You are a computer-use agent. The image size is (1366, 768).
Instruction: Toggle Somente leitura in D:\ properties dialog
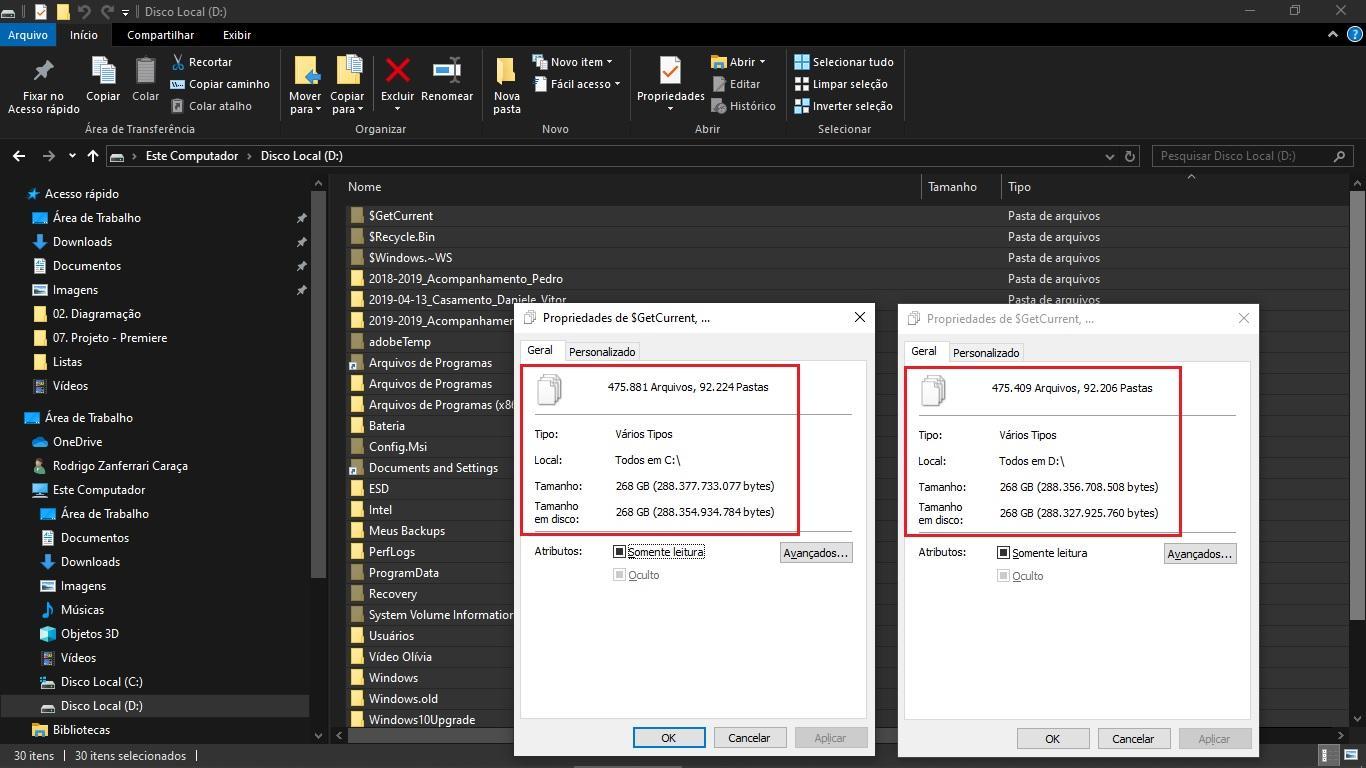[1003, 553]
